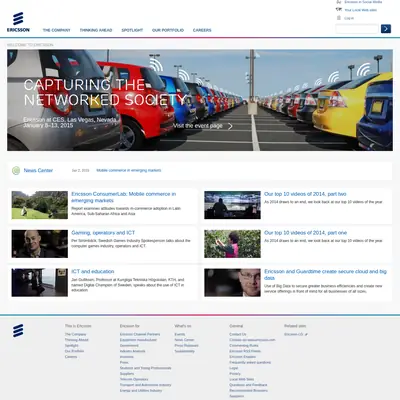Open Sustainability footer link
The image size is (400, 400).
pos(184,351)
